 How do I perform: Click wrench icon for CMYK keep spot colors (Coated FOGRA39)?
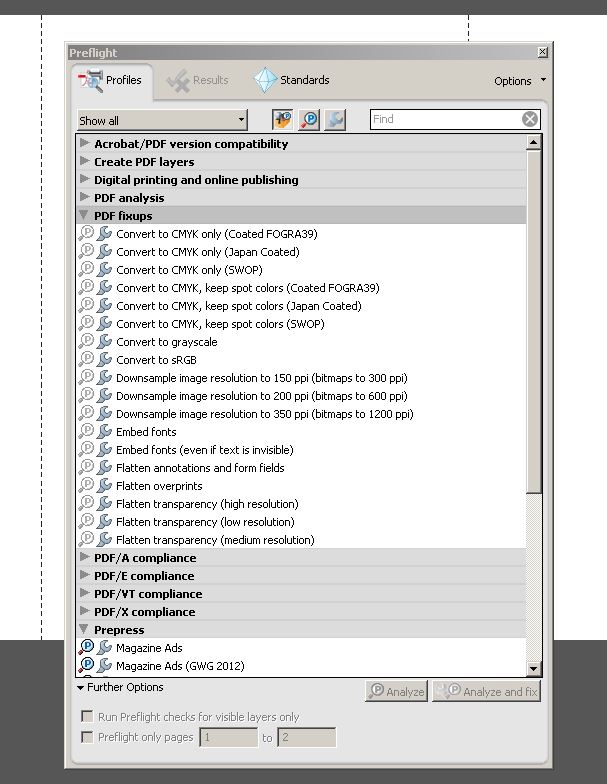click(x=104, y=288)
